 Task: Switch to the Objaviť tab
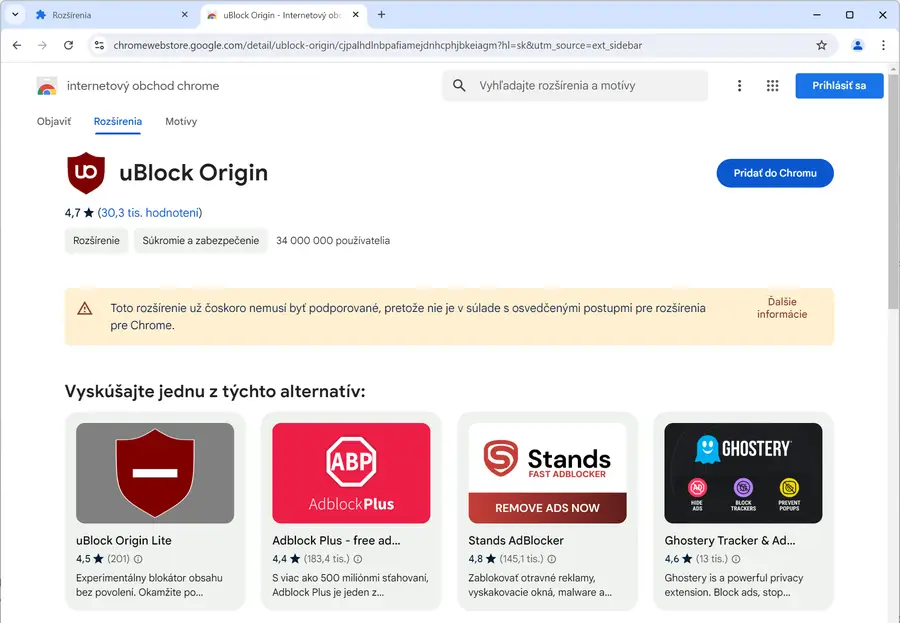click(54, 121)
